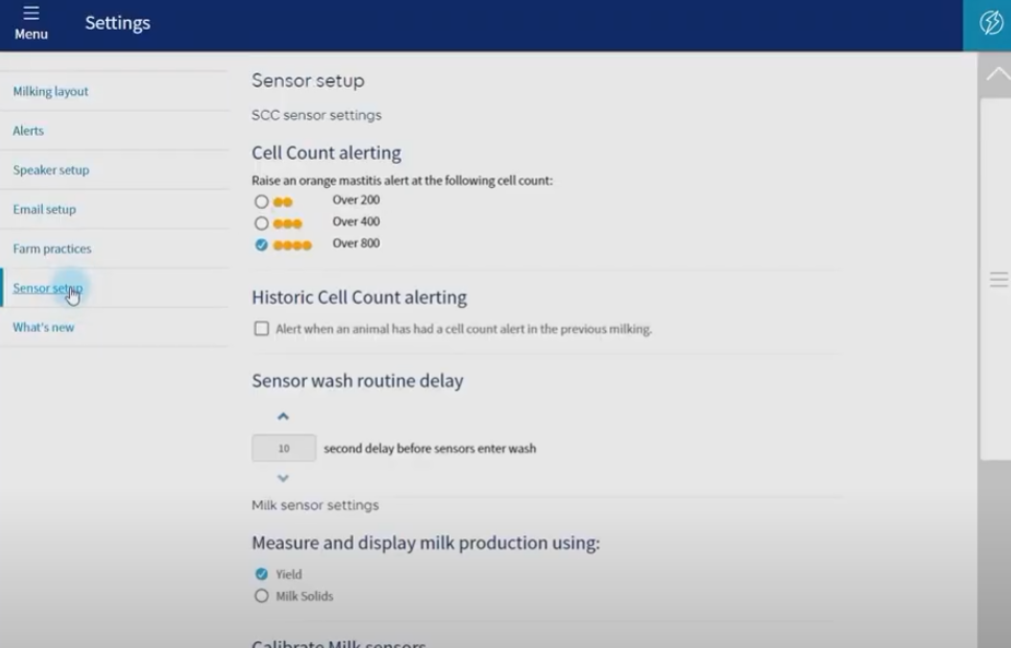Open Alerts settings section
Viewport: 1011px width, 648px height.
click(x=28, y=131)
